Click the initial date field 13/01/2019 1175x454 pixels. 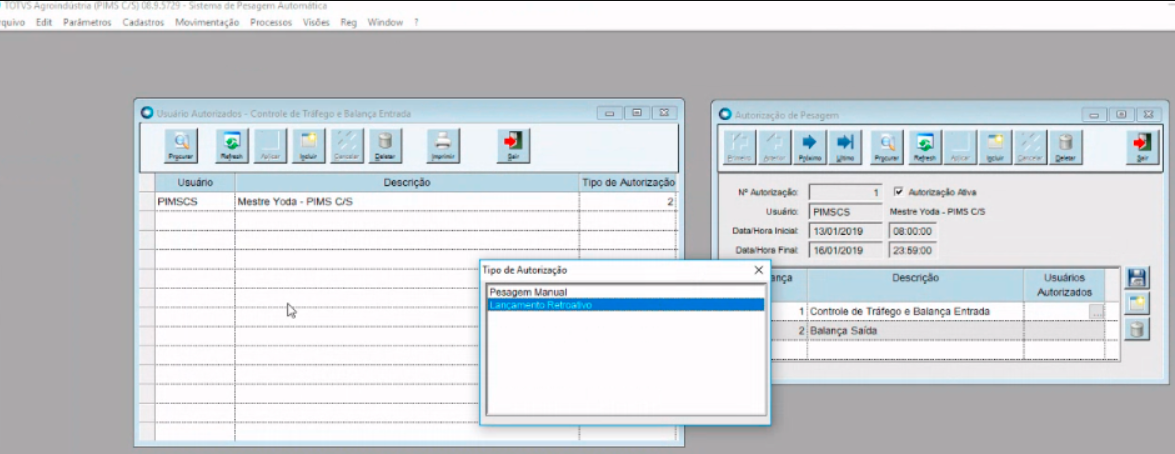point(845,231)
